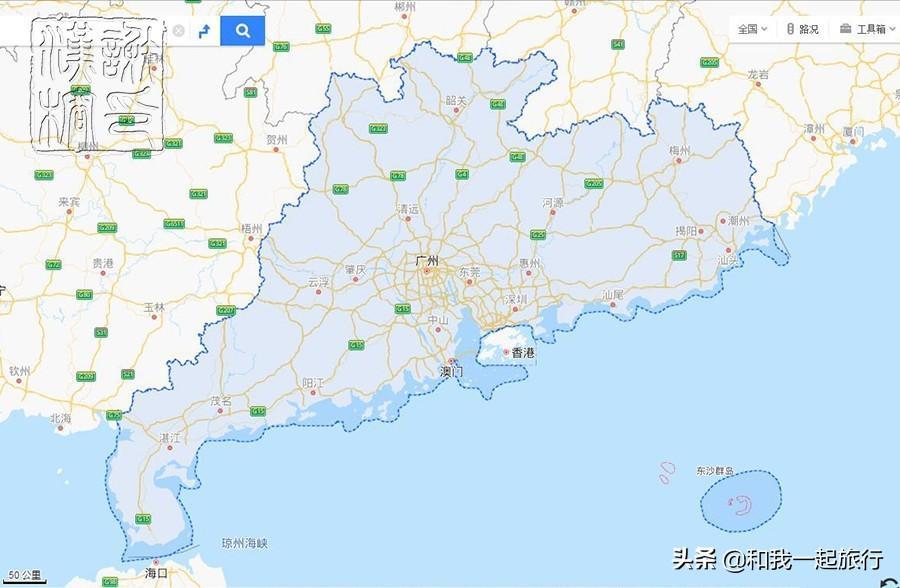
Task: Clear the search box with the X icon
Action: (178, 30)
